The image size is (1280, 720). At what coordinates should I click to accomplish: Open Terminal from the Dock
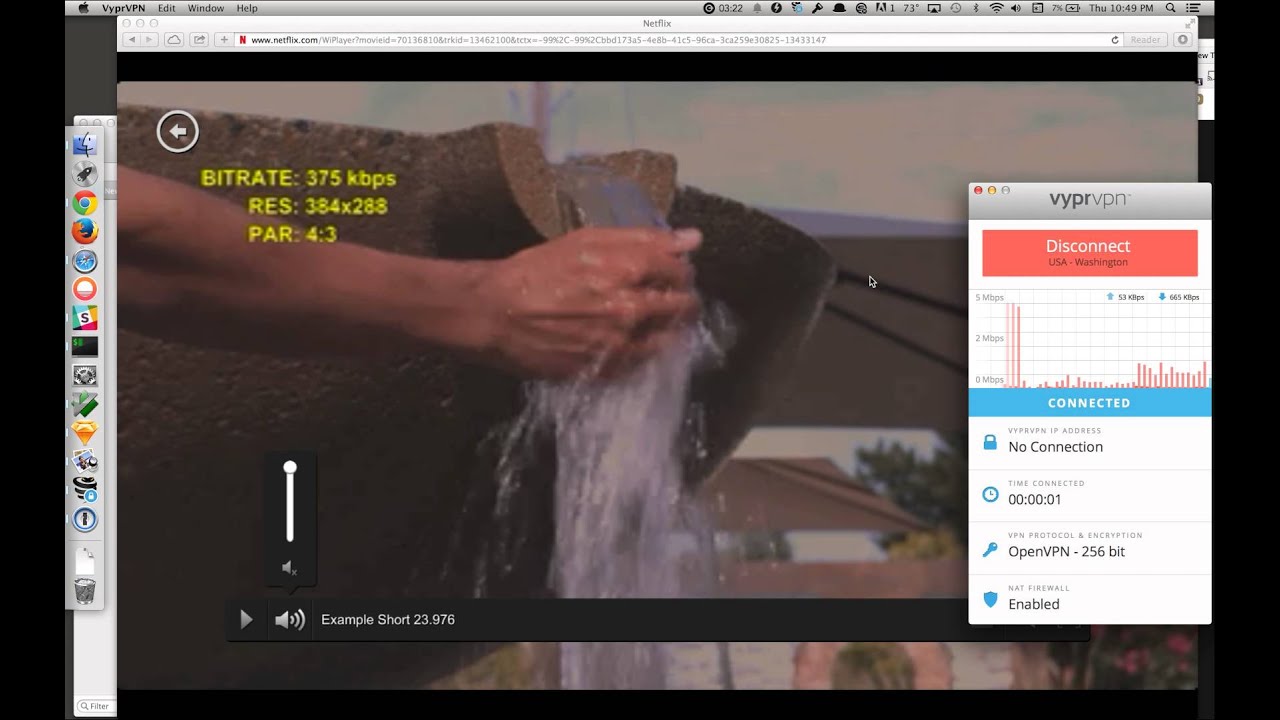coord(85,347)
